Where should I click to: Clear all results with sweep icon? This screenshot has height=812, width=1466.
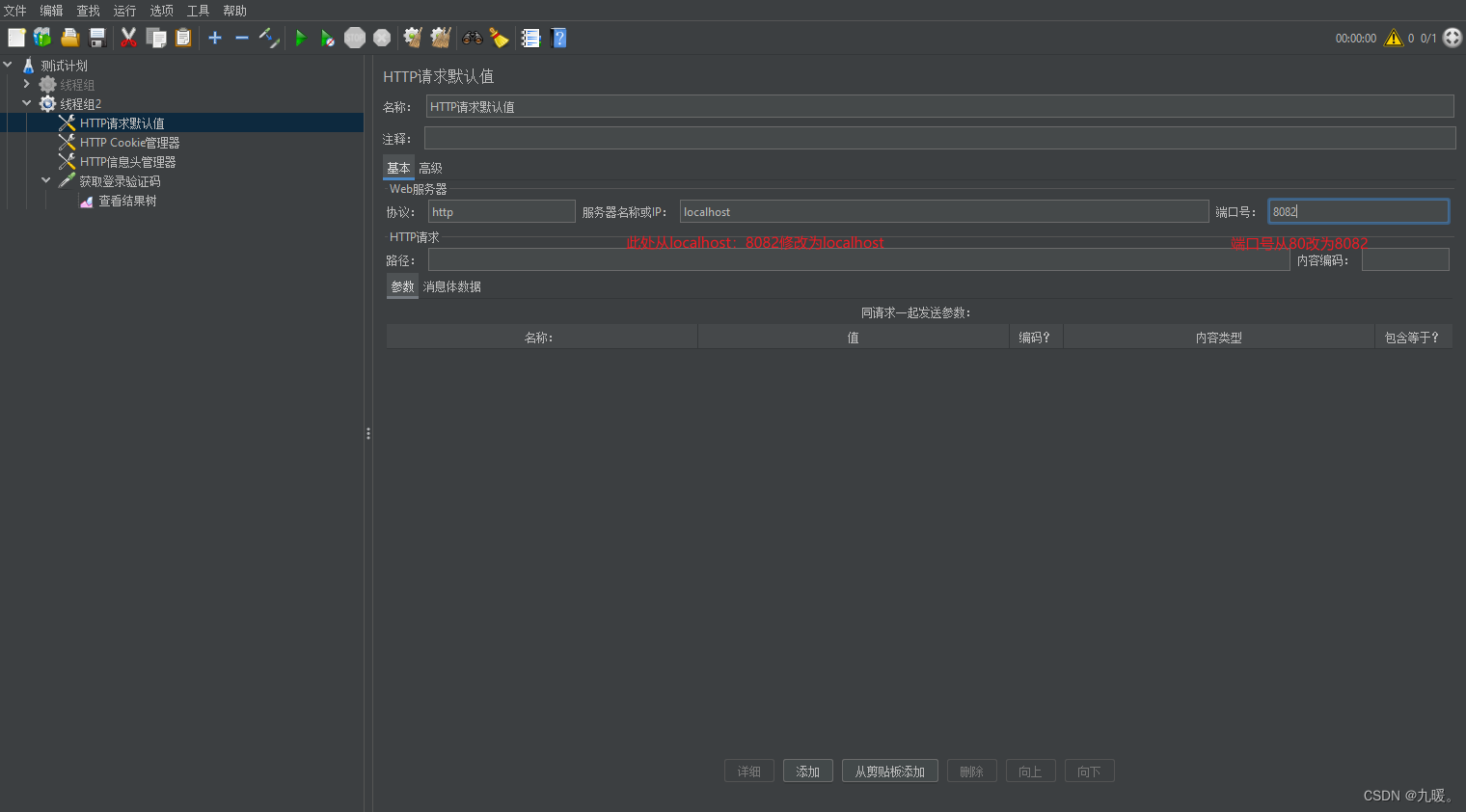pyautogui.click(x=440, y=38)
